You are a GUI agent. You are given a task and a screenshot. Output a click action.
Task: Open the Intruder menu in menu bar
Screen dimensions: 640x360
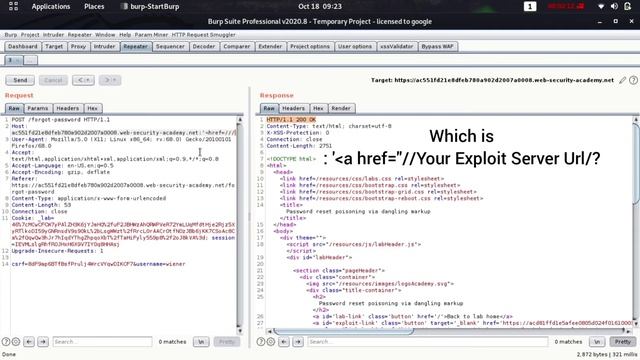53,35
